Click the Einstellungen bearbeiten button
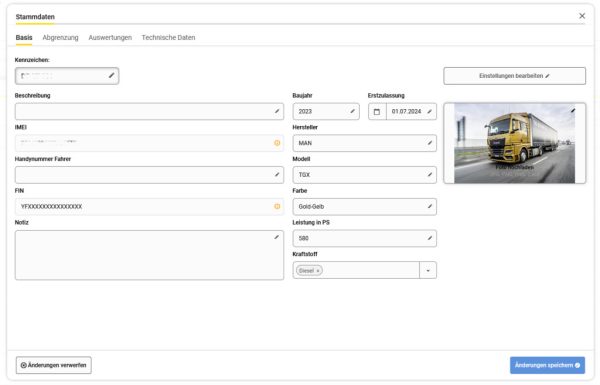 515,76
